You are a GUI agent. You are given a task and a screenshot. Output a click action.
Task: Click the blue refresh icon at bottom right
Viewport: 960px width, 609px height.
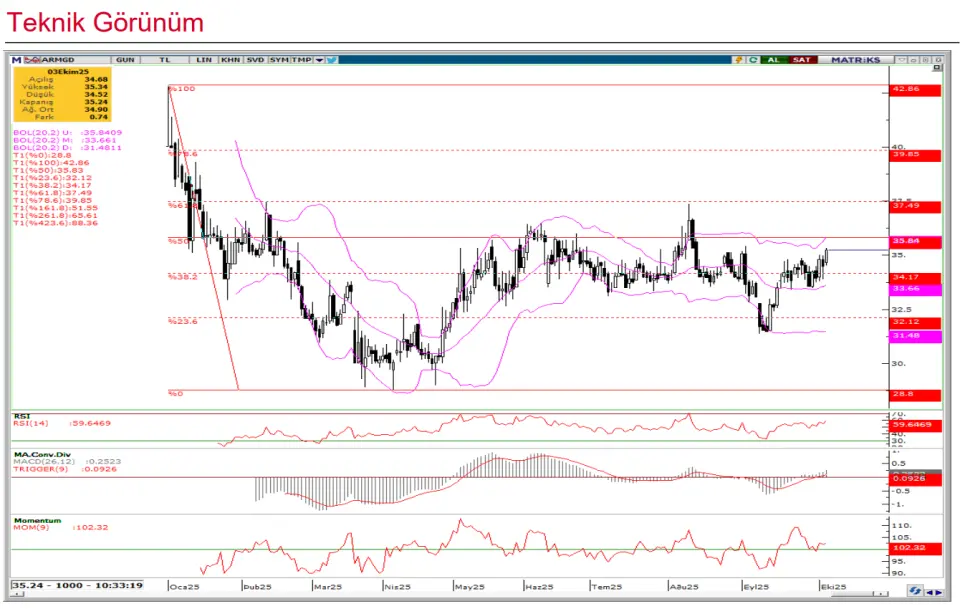(x=916, y=591)
